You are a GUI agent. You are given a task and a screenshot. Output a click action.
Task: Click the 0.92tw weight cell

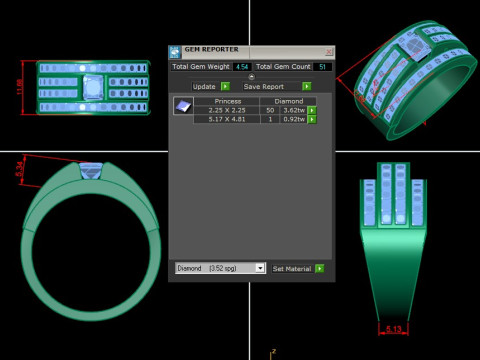pyautogui.click(x=294, y=119)
